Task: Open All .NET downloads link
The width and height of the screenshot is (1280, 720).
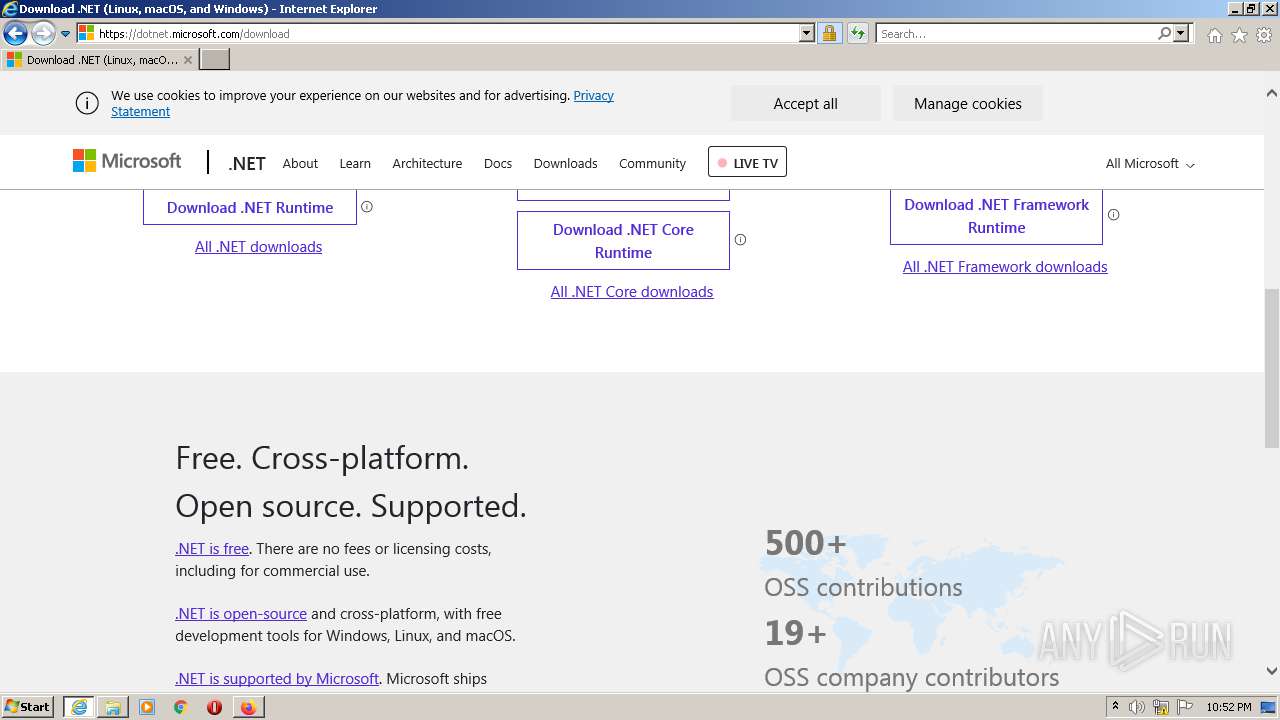Action: (x=258, y=247)
